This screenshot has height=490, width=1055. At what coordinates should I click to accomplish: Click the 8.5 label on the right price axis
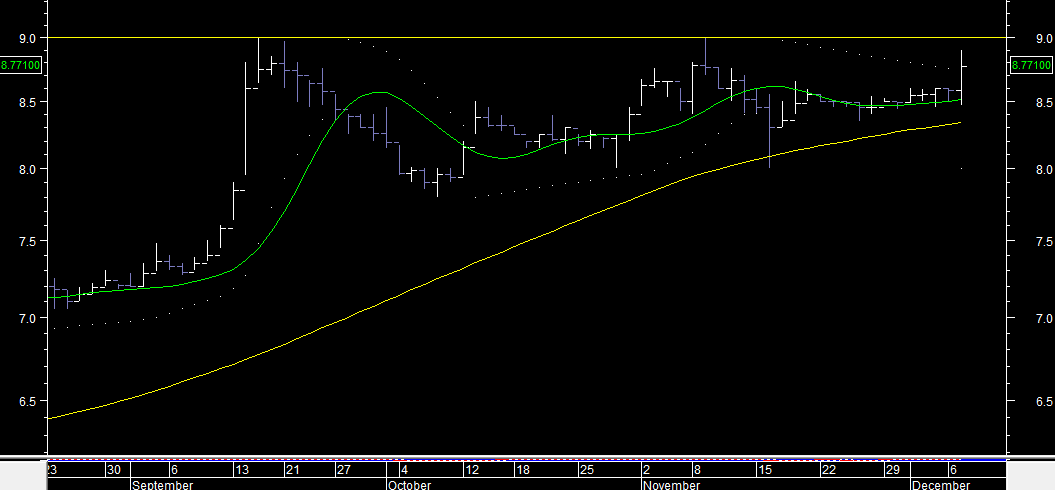click(1045, 102)
